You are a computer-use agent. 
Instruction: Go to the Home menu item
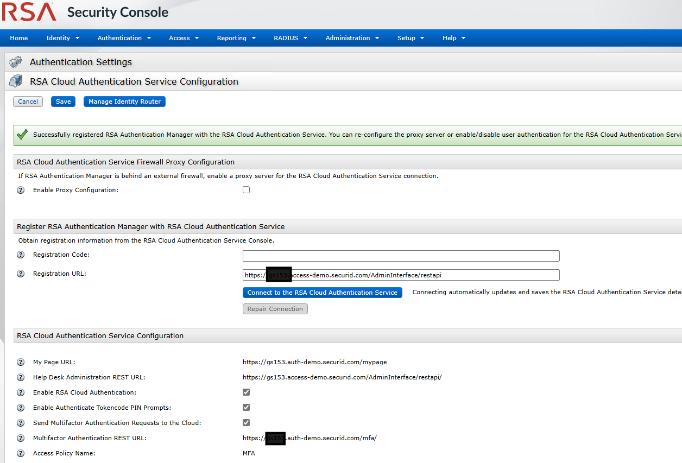[18, 37]
